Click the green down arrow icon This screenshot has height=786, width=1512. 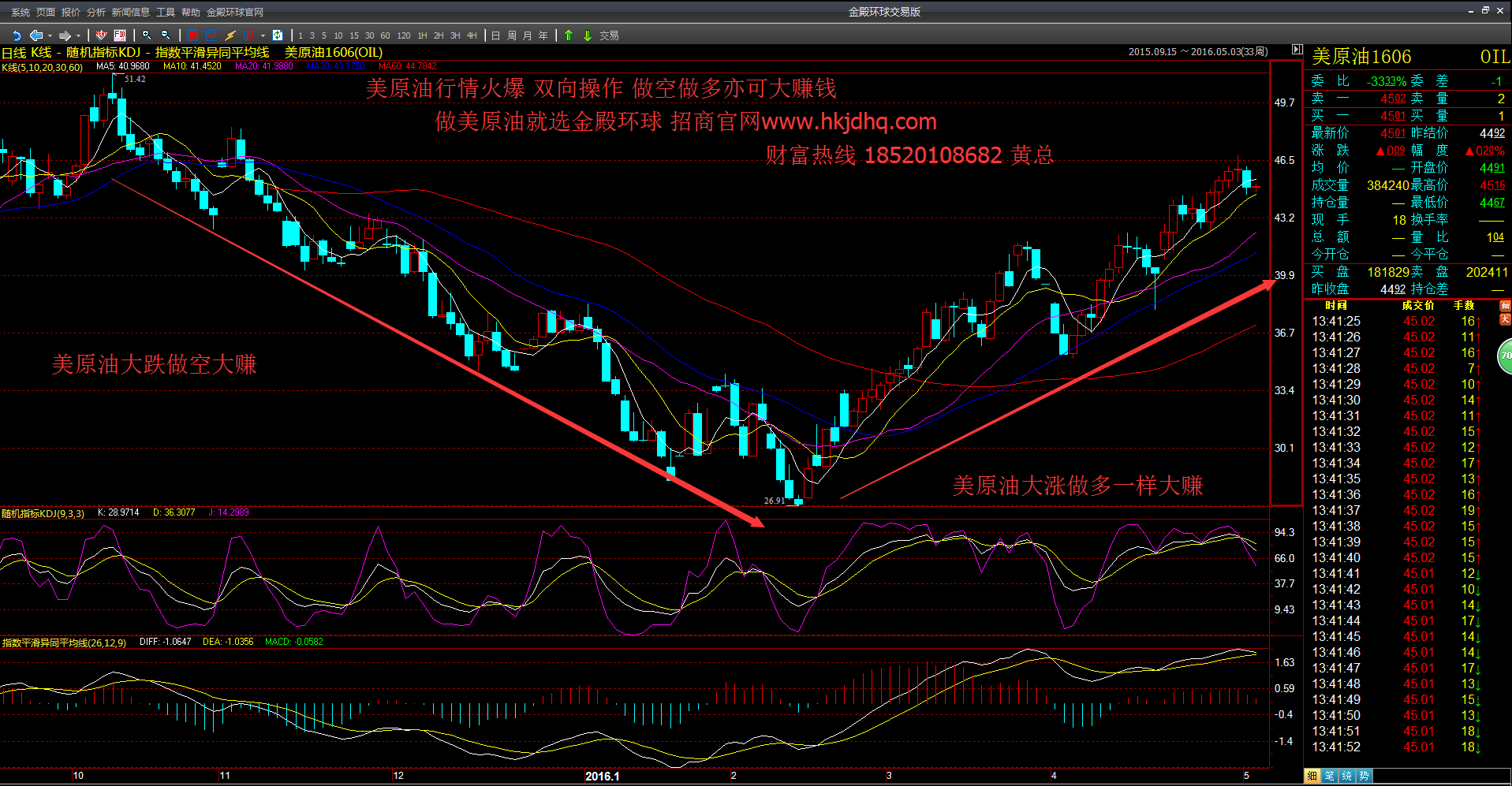pyautogui.click(x=587, y=35)
